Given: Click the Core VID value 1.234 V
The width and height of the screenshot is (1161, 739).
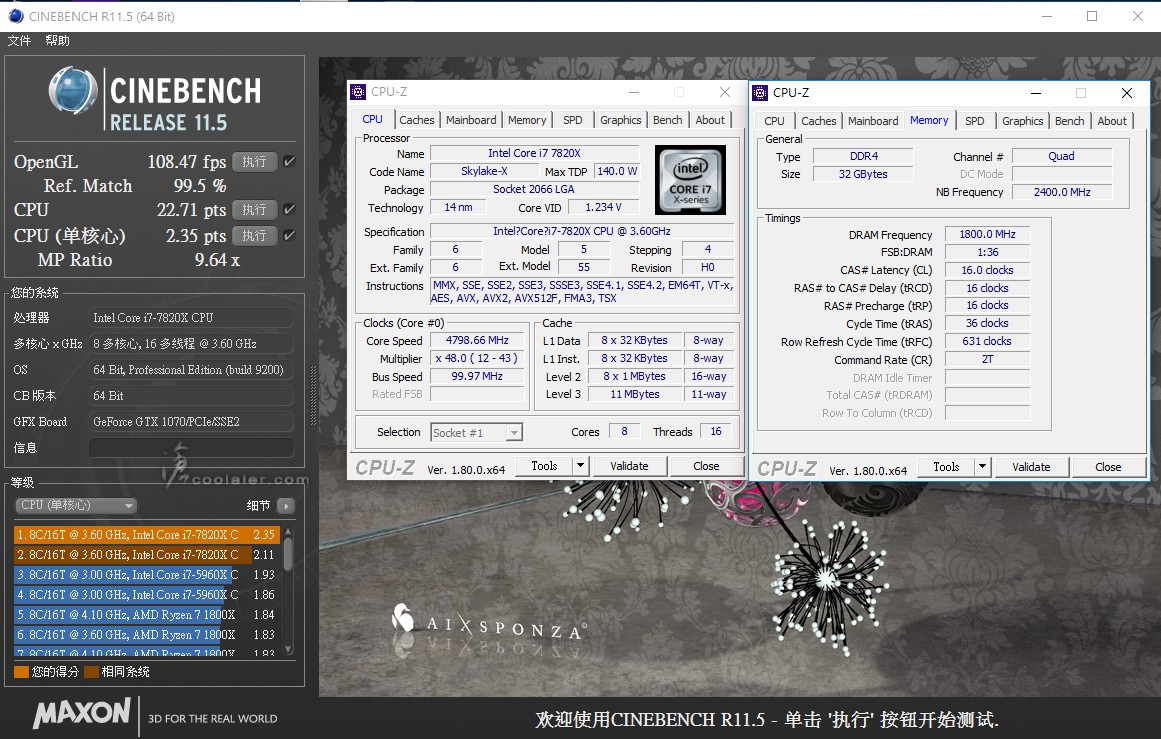Looking at the screenshot, I should coord(603,207).
